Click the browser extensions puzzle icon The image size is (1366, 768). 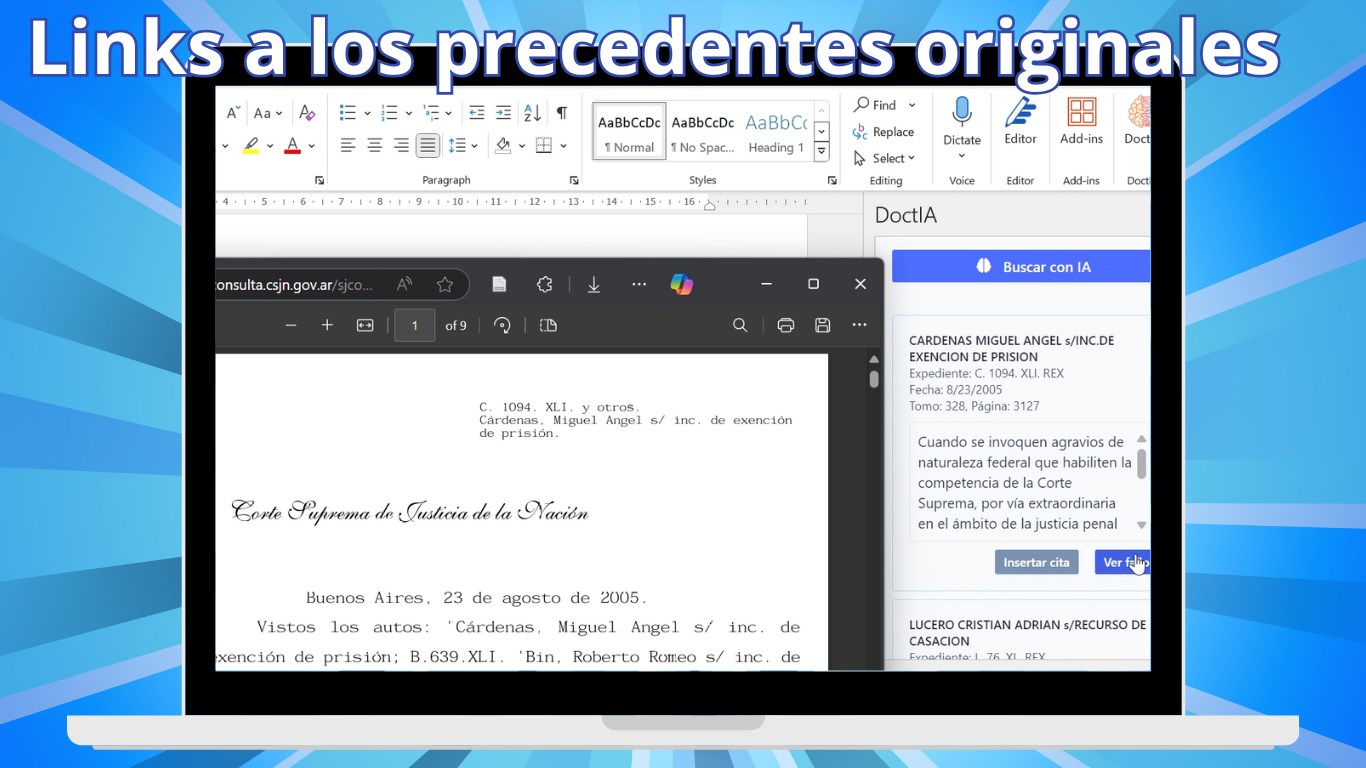click(544, 284)
